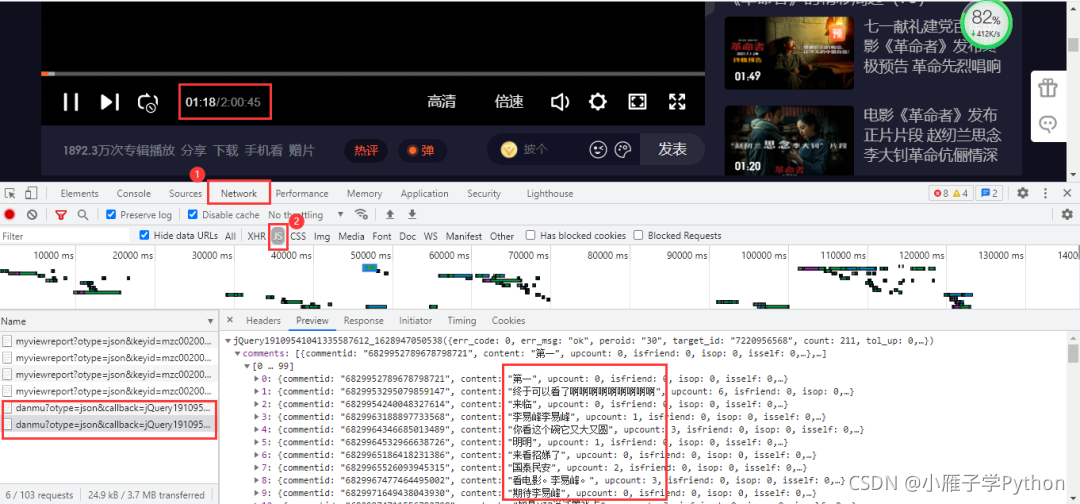This screenshot has width=1080, height=504.
Task: Select the Img request filter
Action: [322, 236]
